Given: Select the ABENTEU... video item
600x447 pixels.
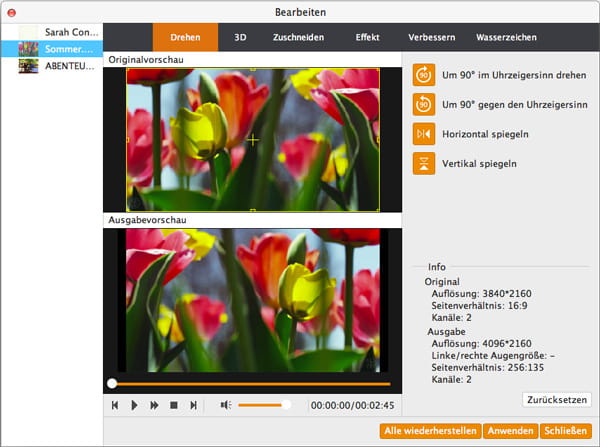Looking at the screenshot, I should tap(52, 66).
